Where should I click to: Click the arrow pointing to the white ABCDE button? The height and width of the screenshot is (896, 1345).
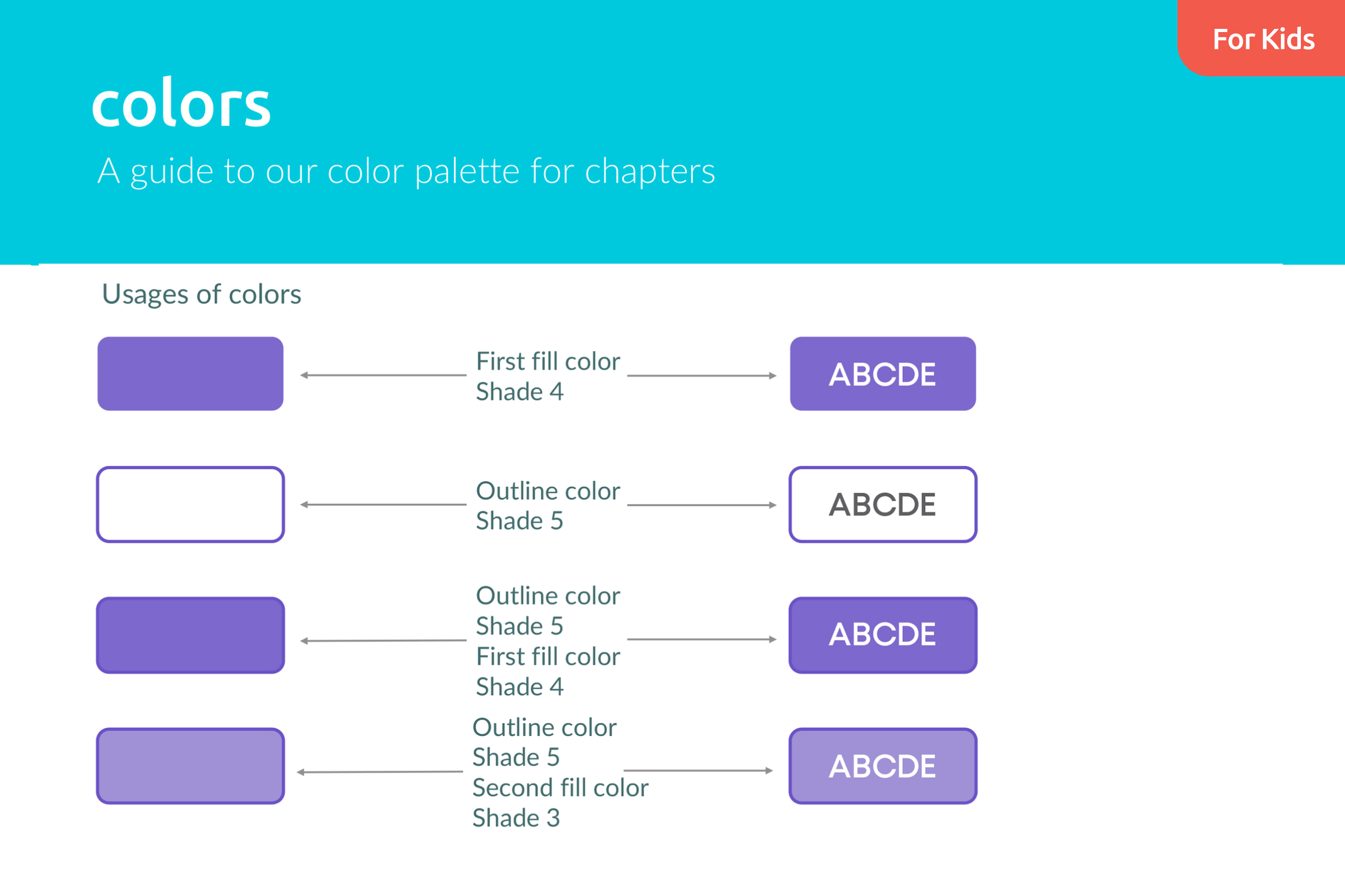coord(701,505)
